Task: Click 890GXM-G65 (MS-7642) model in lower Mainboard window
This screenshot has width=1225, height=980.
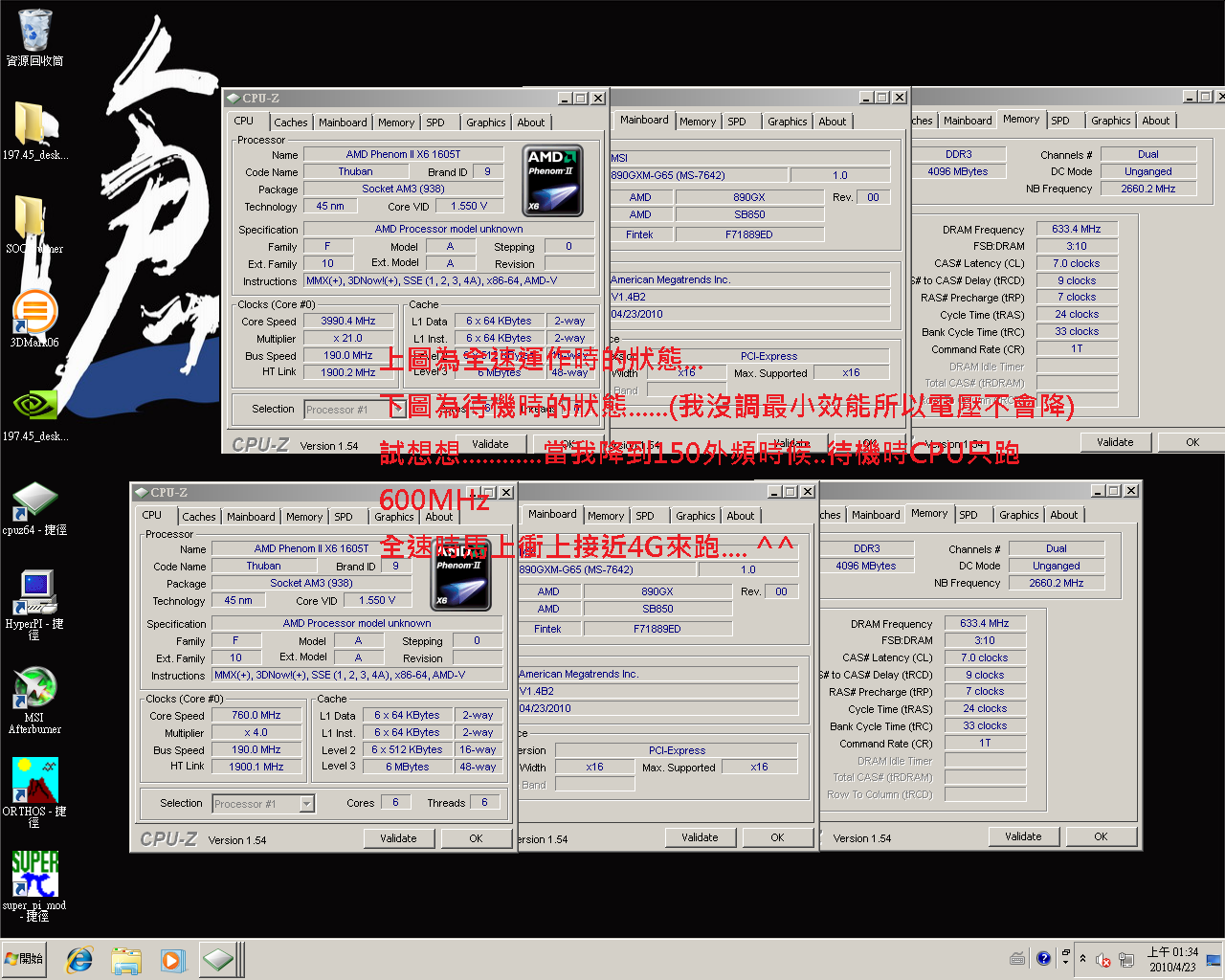Action: [606, 570]
